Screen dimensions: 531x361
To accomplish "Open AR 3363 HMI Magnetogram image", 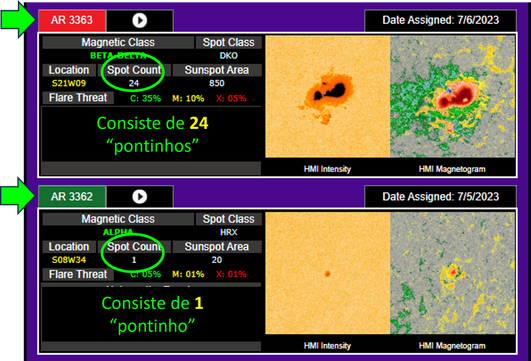I will 453,97.
